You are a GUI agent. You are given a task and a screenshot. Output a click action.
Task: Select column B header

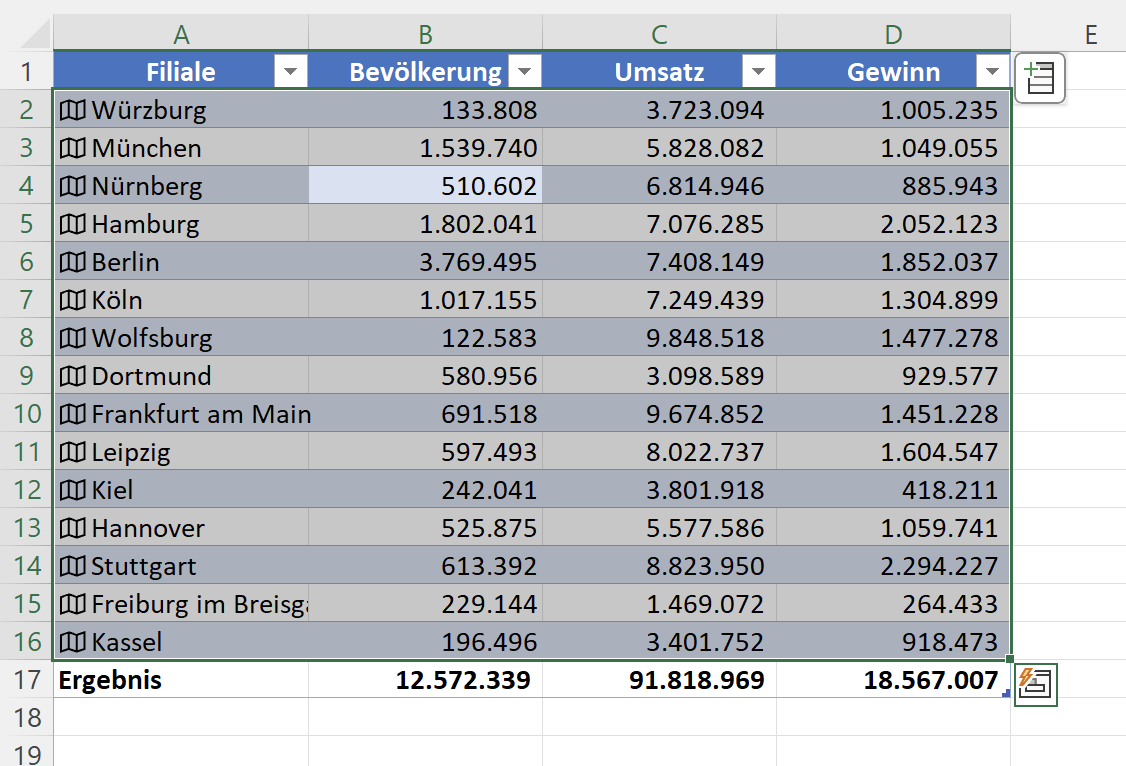point(425,33)
